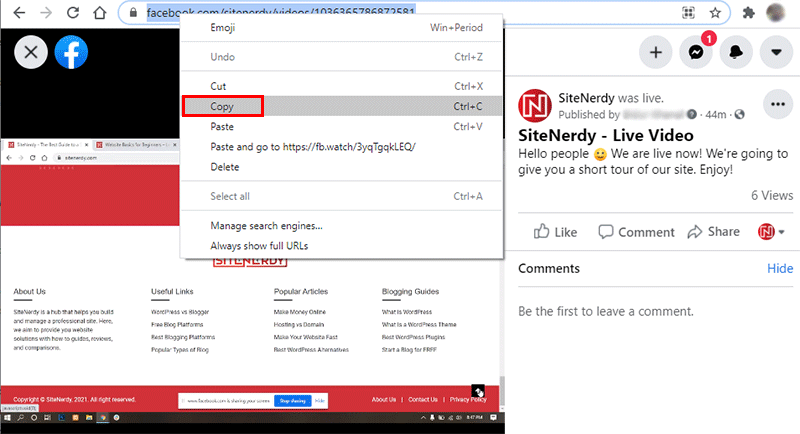Close the video viewer with X button
The width and height of the screenshot is (800, 434).
point(31,52)
